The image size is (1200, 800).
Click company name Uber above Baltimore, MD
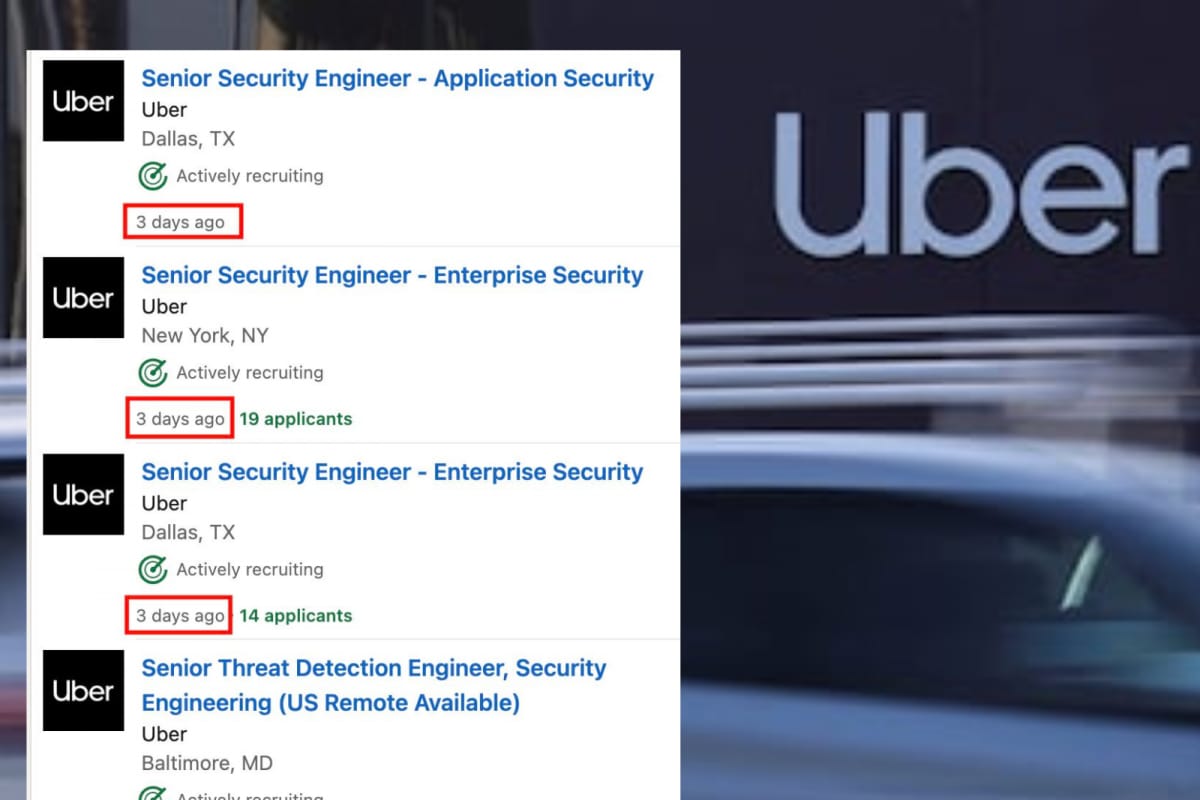(164, 735)
